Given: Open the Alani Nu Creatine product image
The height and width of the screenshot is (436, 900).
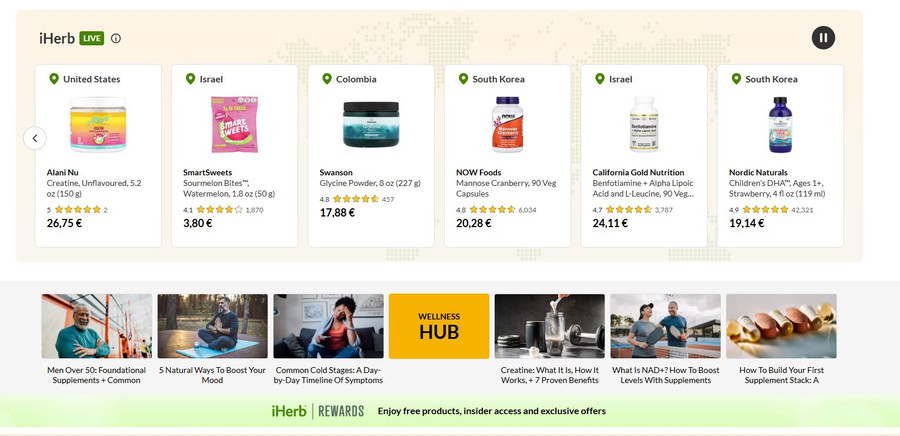Looking at the screenshot, I should pyautogui.click(x=98, y=124).
